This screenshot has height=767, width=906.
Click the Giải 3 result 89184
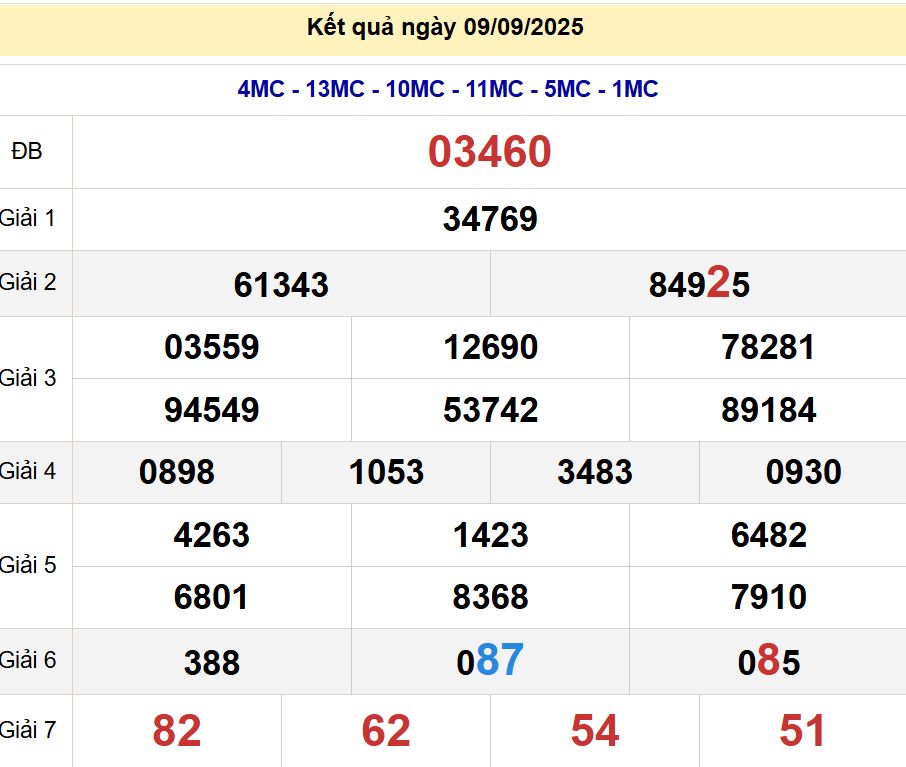click(x=768, y=410)
